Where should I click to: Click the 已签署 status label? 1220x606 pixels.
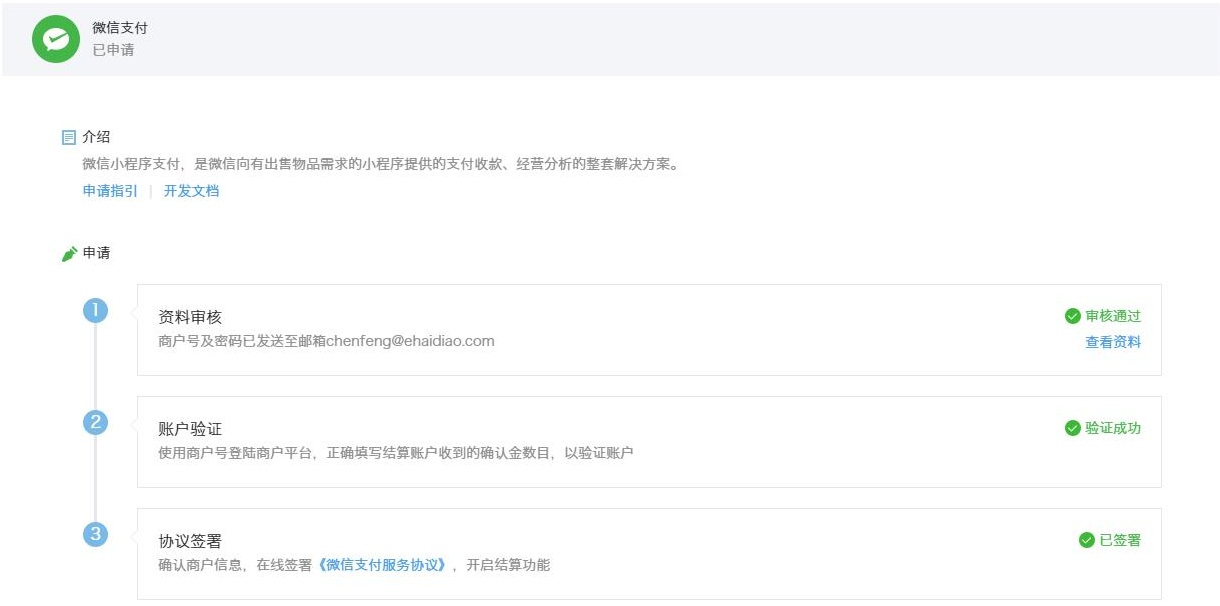click(1120, 540)
